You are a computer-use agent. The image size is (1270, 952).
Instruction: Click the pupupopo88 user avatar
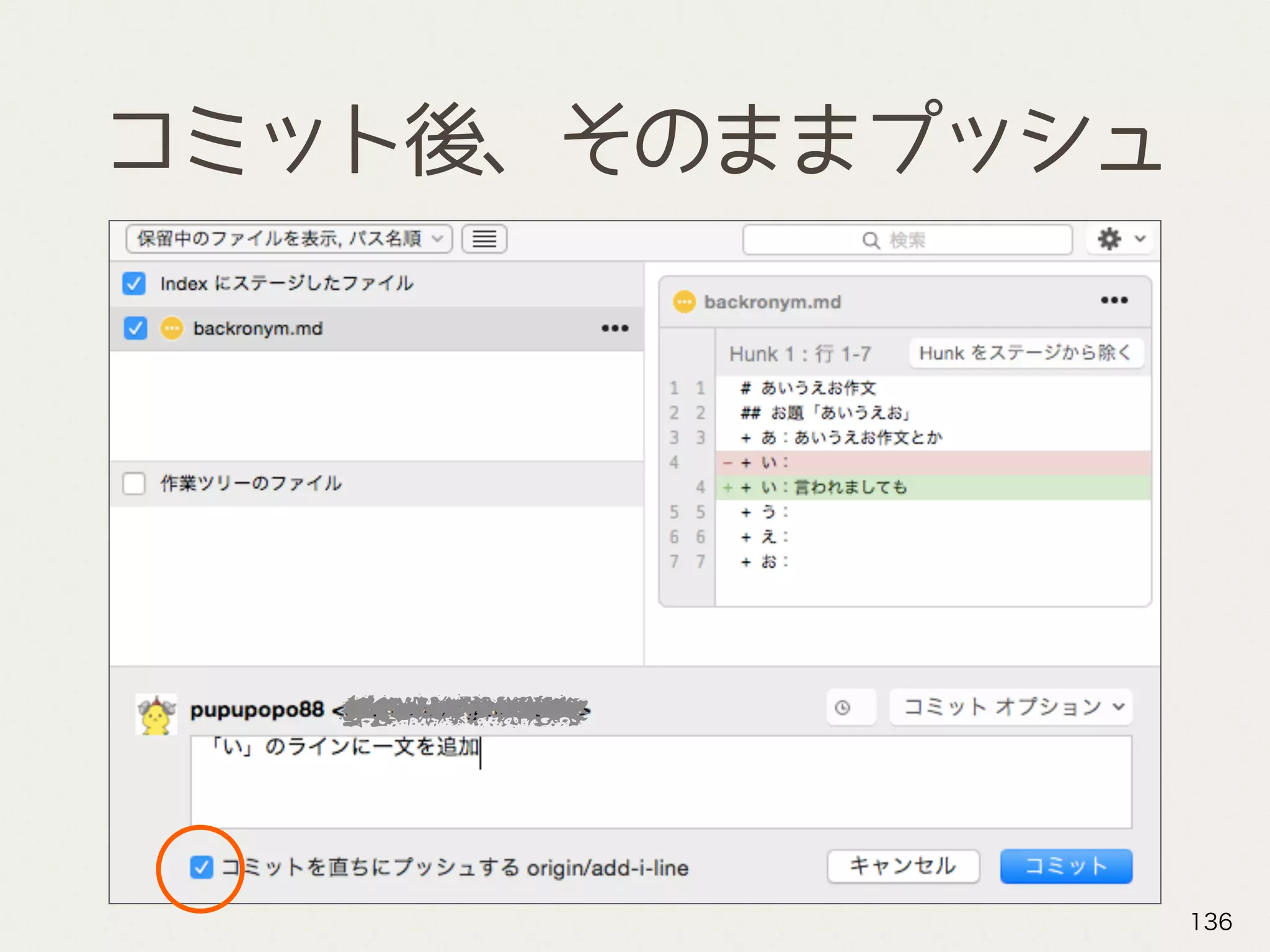click(156, 715)
